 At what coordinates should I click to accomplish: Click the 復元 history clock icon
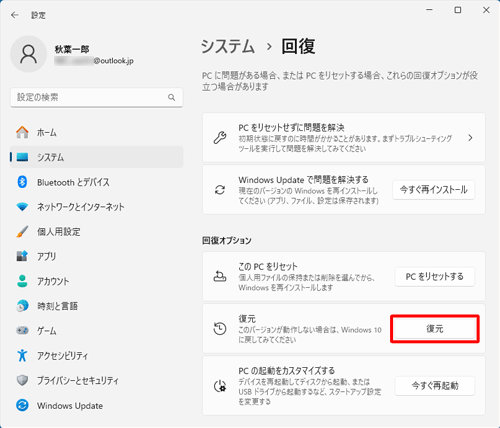click(220, 329)
